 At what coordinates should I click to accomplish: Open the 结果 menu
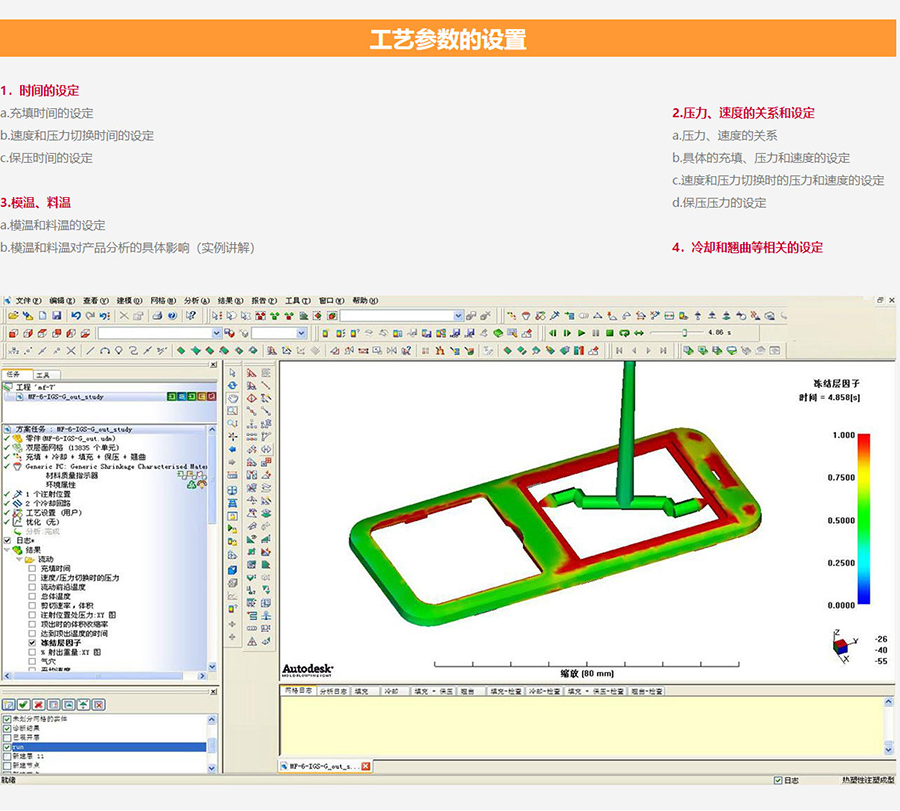tap(230, 301)
